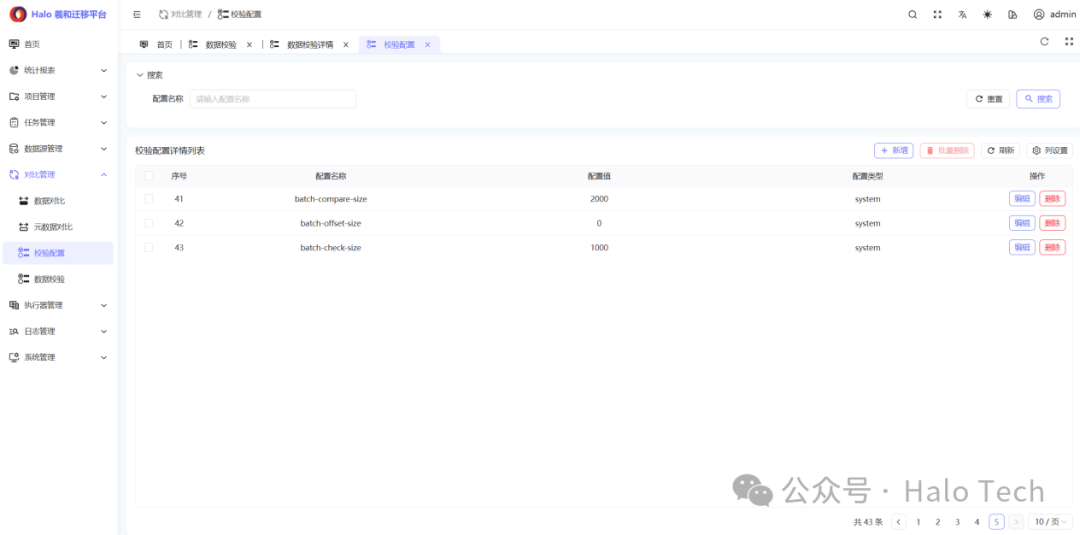Viewport: 1080px width, 535px height.
Task: Open 元数据对比 submenu item
Action: (x=58, y=227)
